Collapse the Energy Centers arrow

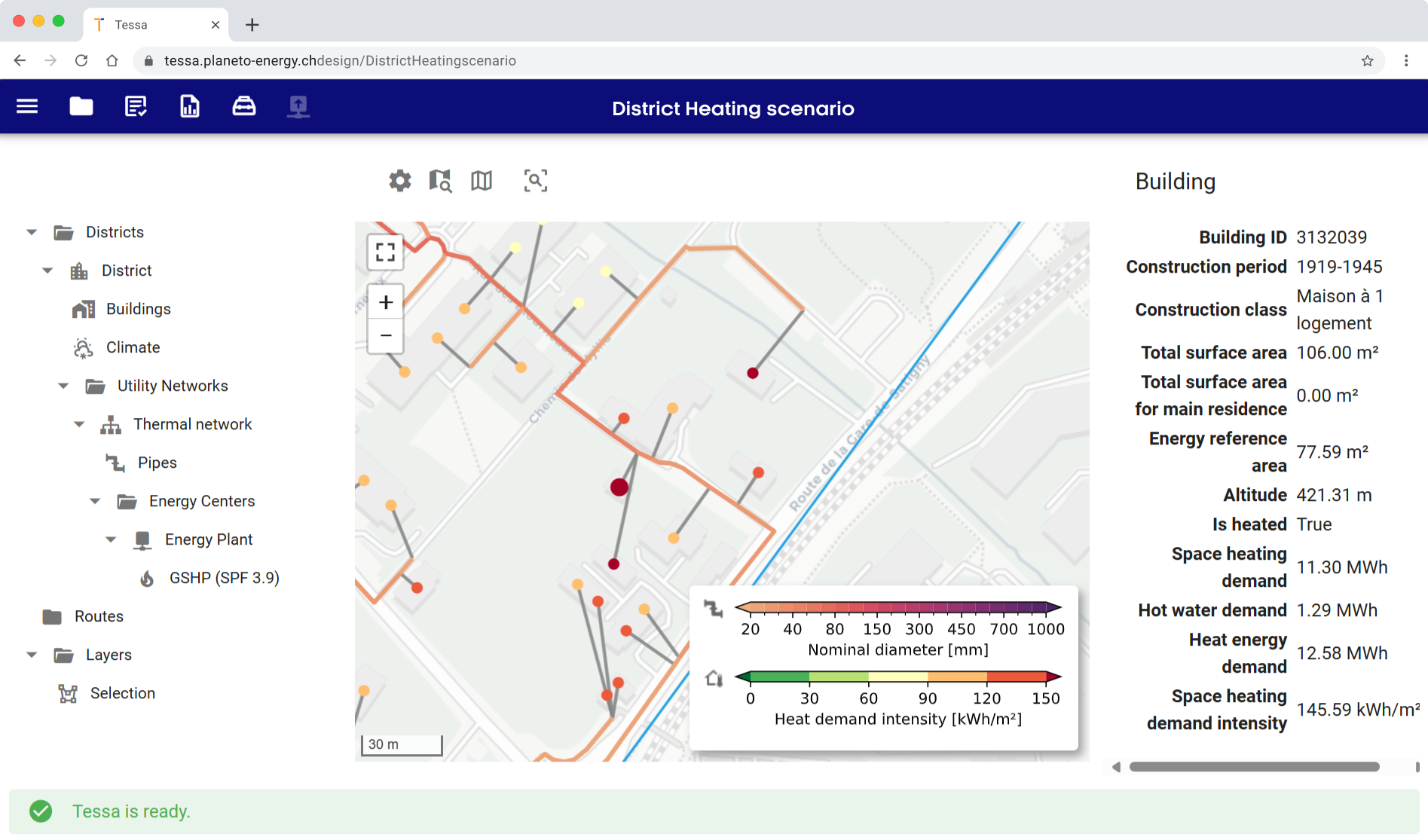(95, 501)
